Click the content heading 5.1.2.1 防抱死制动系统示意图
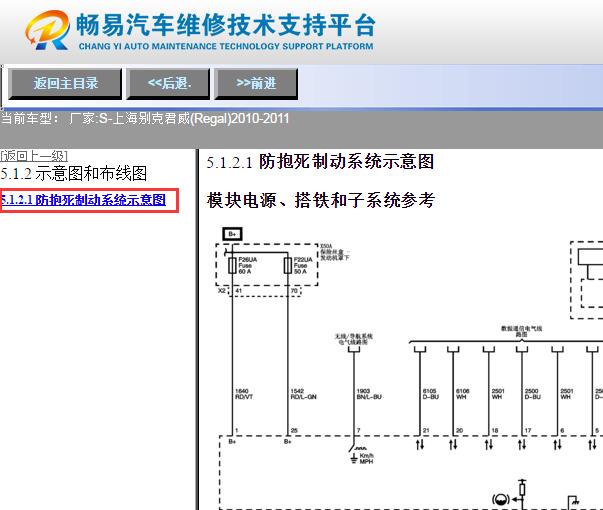This screenshot has width=603, height=510. [320, 162]
